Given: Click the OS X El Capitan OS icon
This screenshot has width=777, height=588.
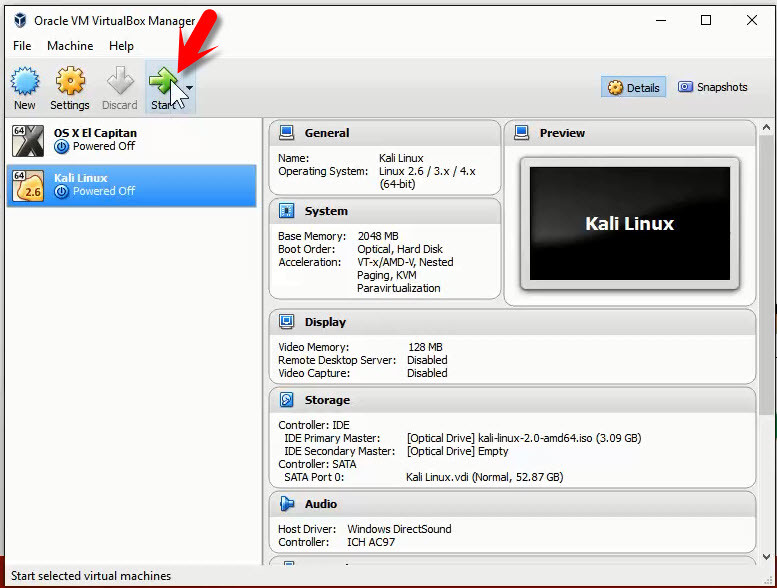Looking at the screenshot, I should coord(28,141).
